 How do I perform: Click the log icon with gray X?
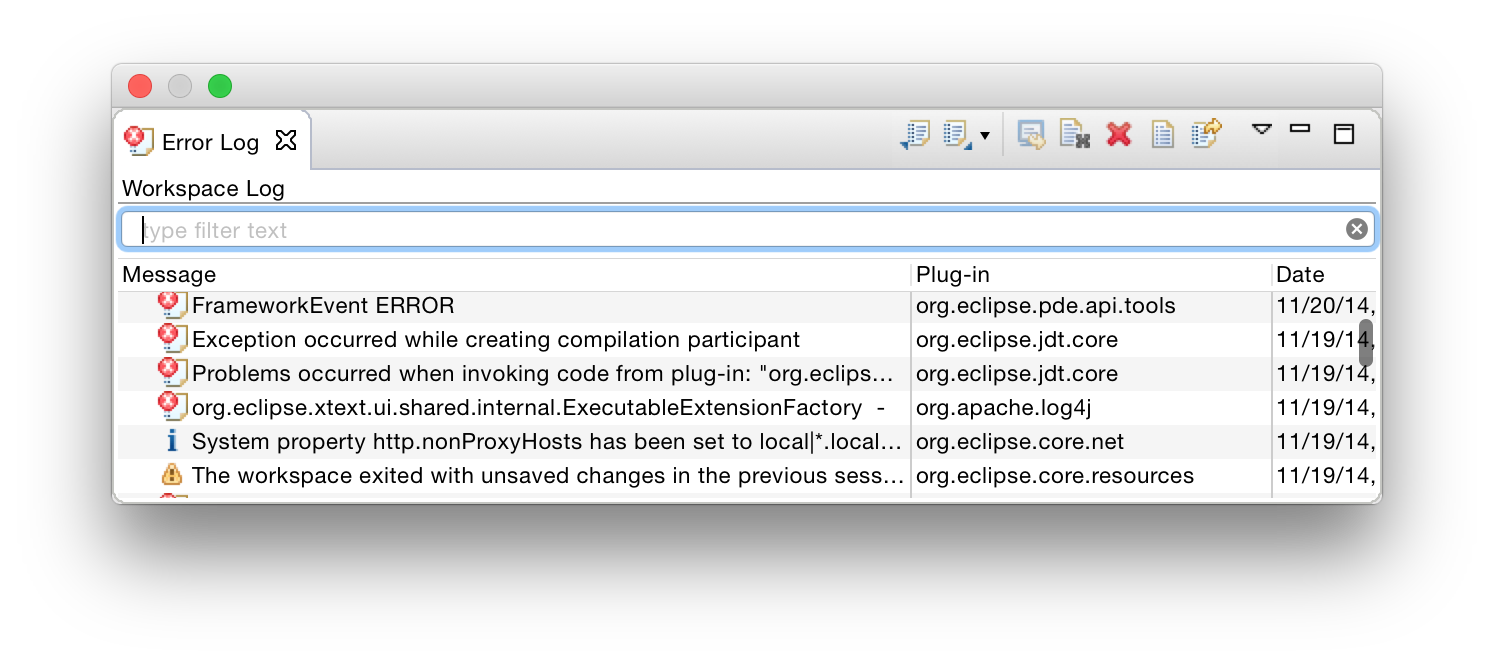click(1075, 134)
